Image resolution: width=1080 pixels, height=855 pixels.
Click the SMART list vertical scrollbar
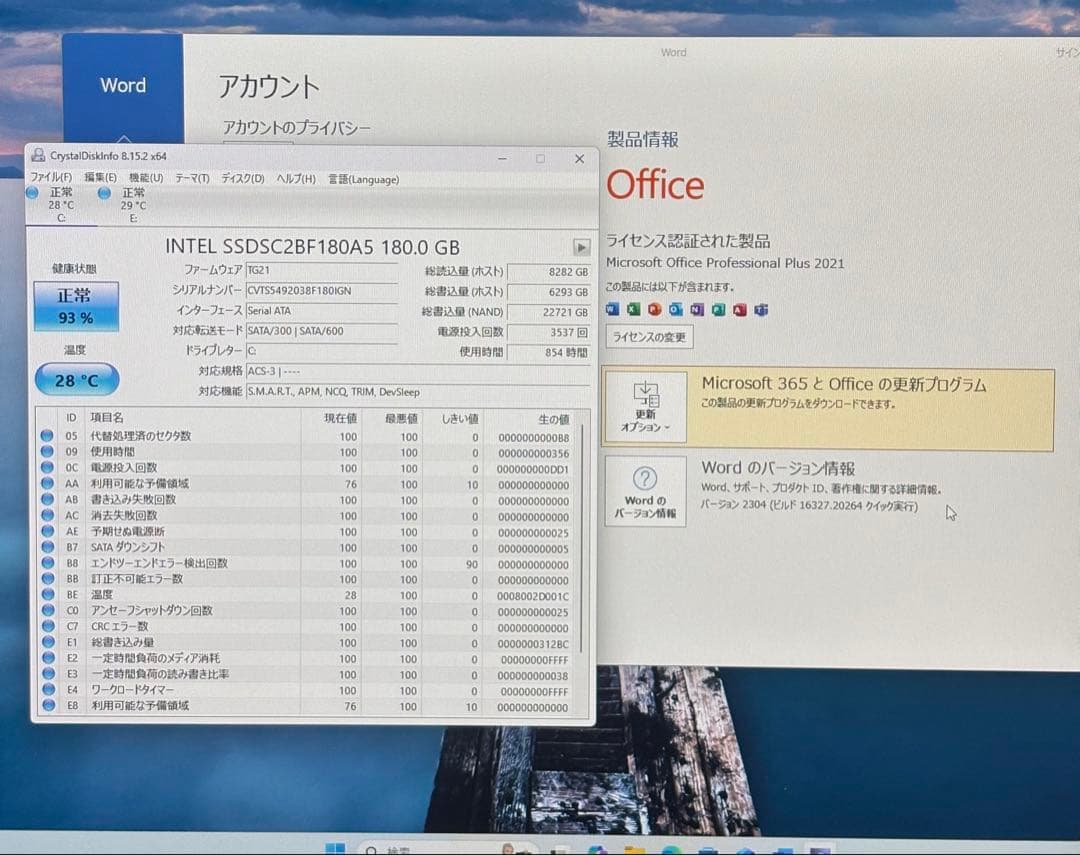(x=584, y=537)
